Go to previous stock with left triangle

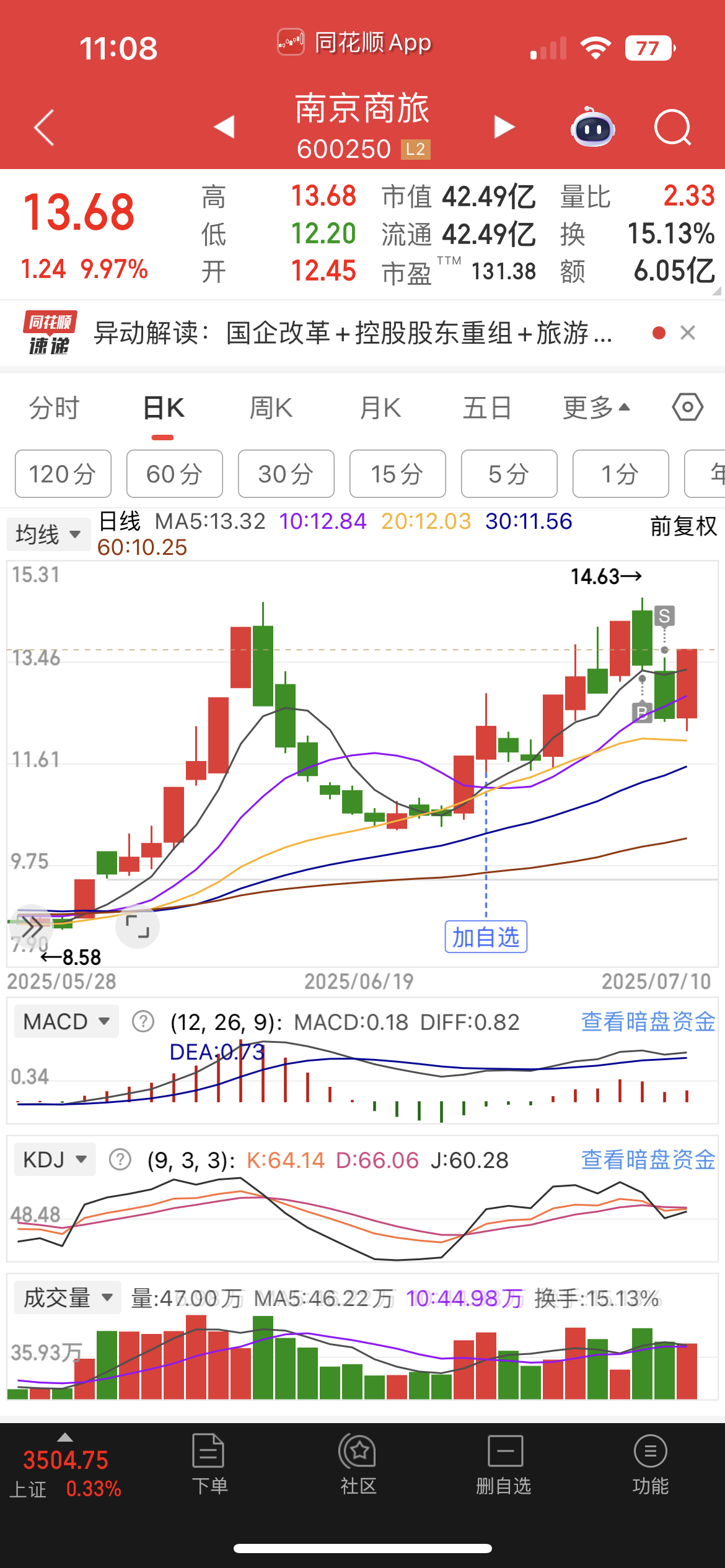point(224,127)
